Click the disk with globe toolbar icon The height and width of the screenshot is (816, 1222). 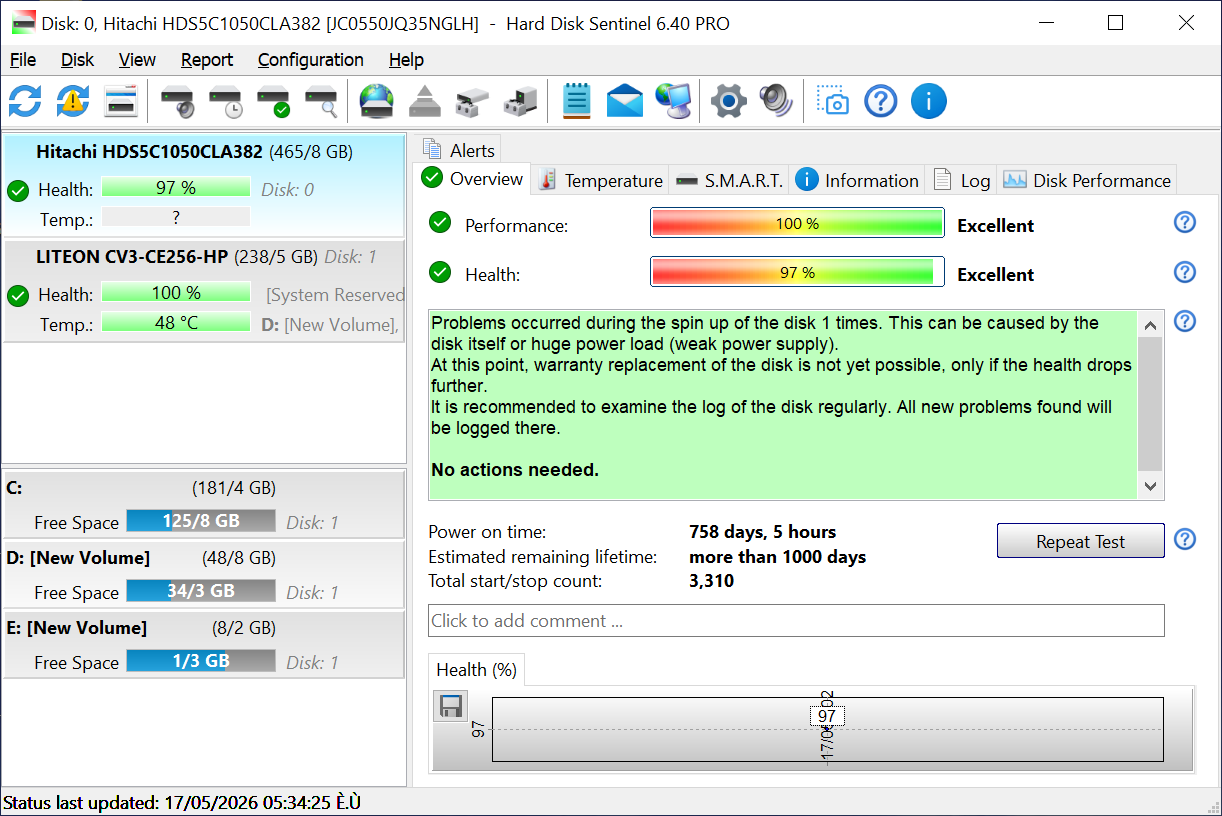[x=377, y=101]
